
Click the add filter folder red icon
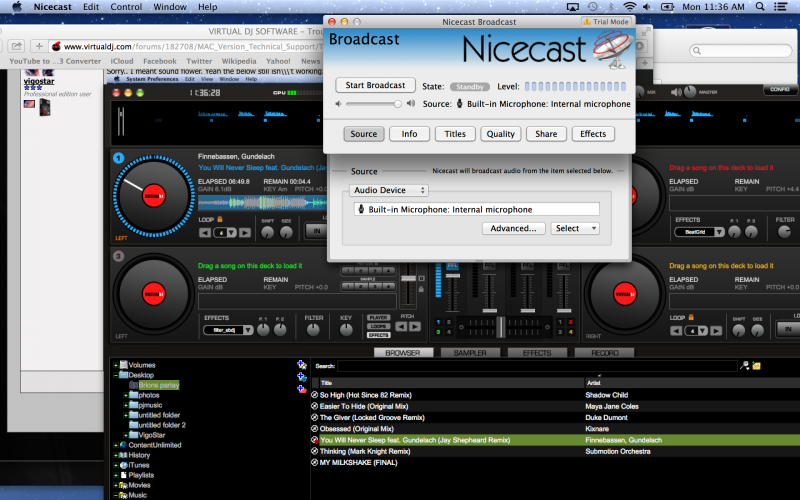(x=302, y=389)
